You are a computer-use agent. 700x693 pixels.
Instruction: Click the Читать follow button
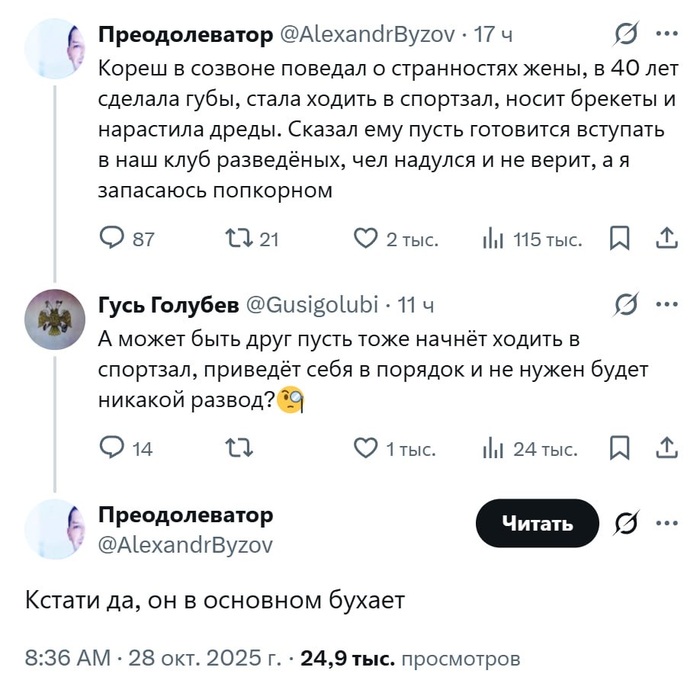(x=537, y=523)
